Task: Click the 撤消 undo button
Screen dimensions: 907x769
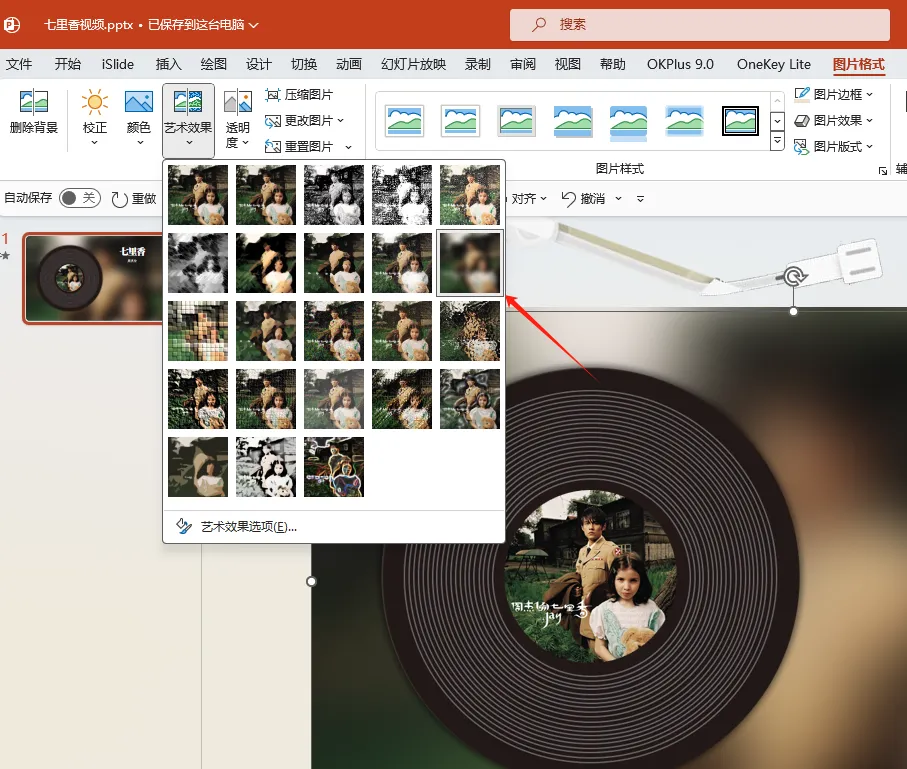Action: pyautogui.click(x=583, y=198)
